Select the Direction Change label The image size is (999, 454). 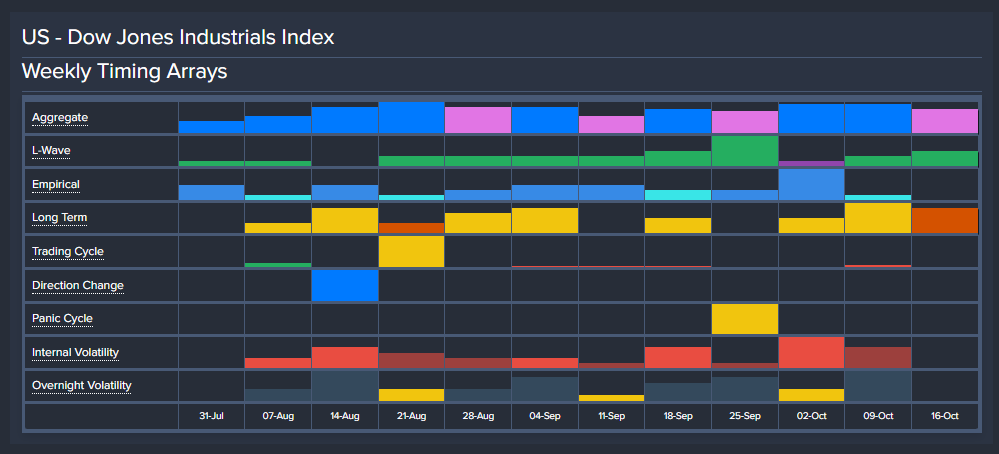[78, 286]
